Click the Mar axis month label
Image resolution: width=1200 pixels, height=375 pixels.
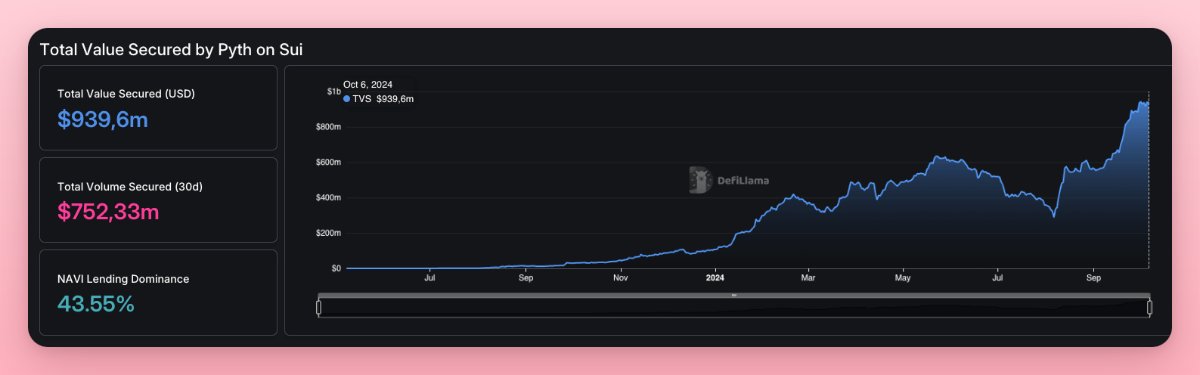click(x=809, y=278)
